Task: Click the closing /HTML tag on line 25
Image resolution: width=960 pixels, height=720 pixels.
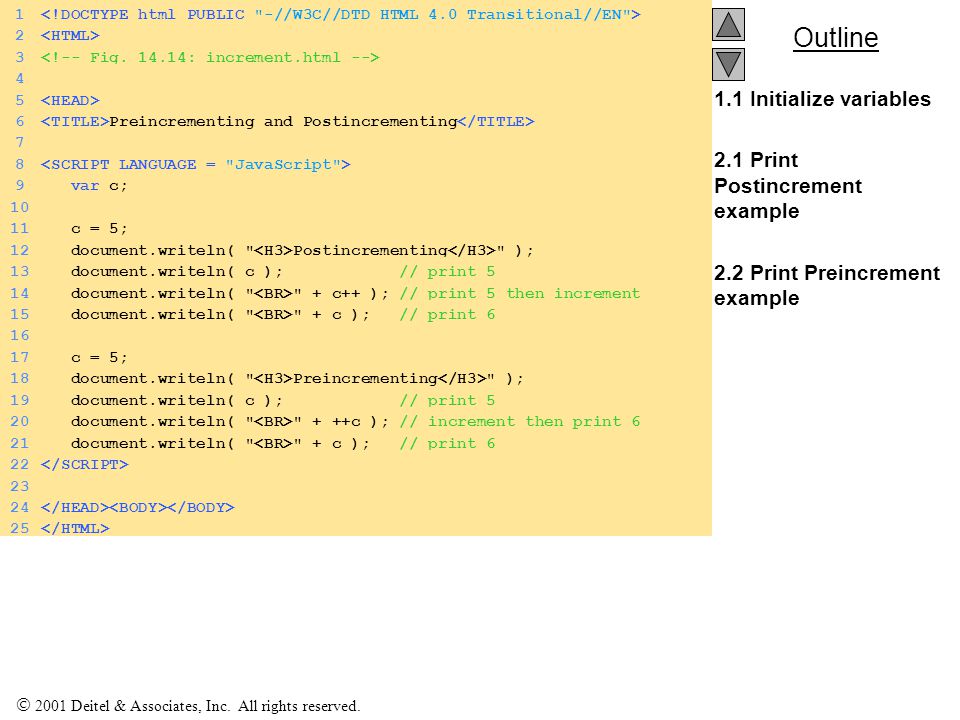Action: click(x=75, y=528)
